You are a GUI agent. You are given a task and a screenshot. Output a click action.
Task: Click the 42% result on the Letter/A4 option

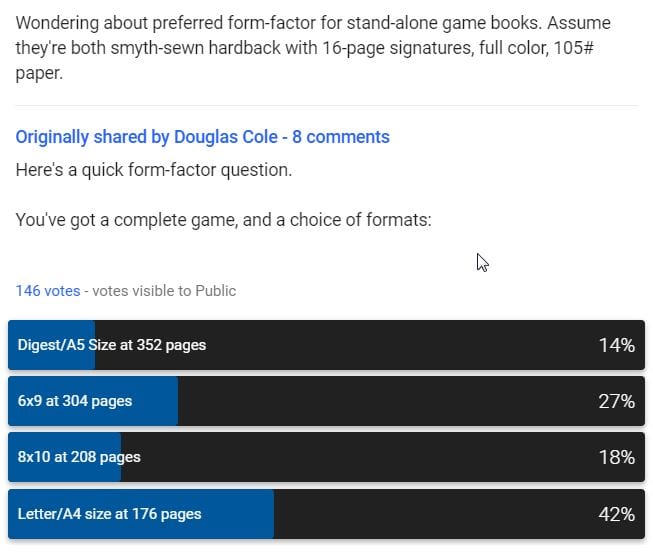point(617,514)
